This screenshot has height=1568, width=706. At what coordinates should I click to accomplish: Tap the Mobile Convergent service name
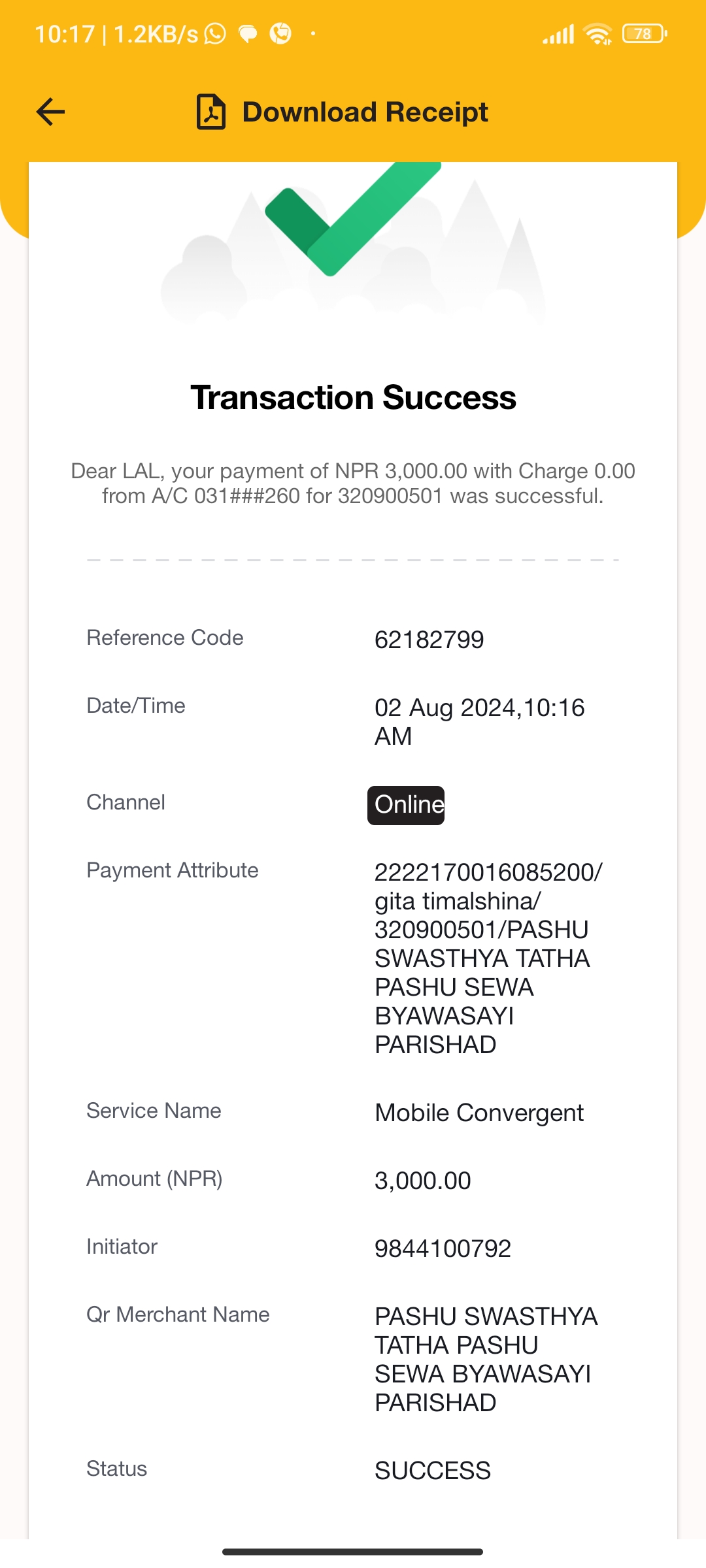pyautogui.click(x=479, y=1113)
